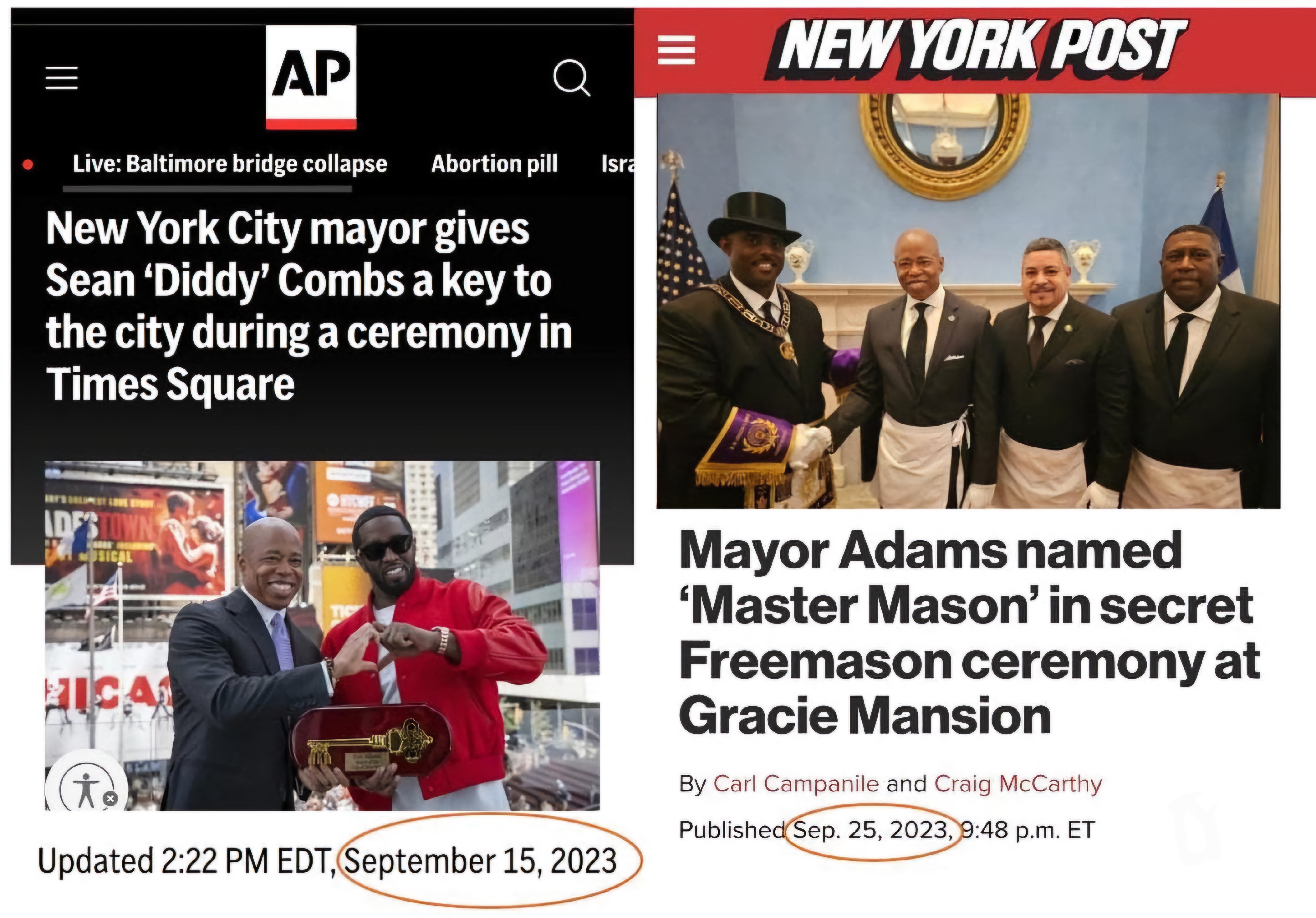Select Live: Baltimore bridge collapse tab
The image size is (1316, 918).
pos(230,164)
